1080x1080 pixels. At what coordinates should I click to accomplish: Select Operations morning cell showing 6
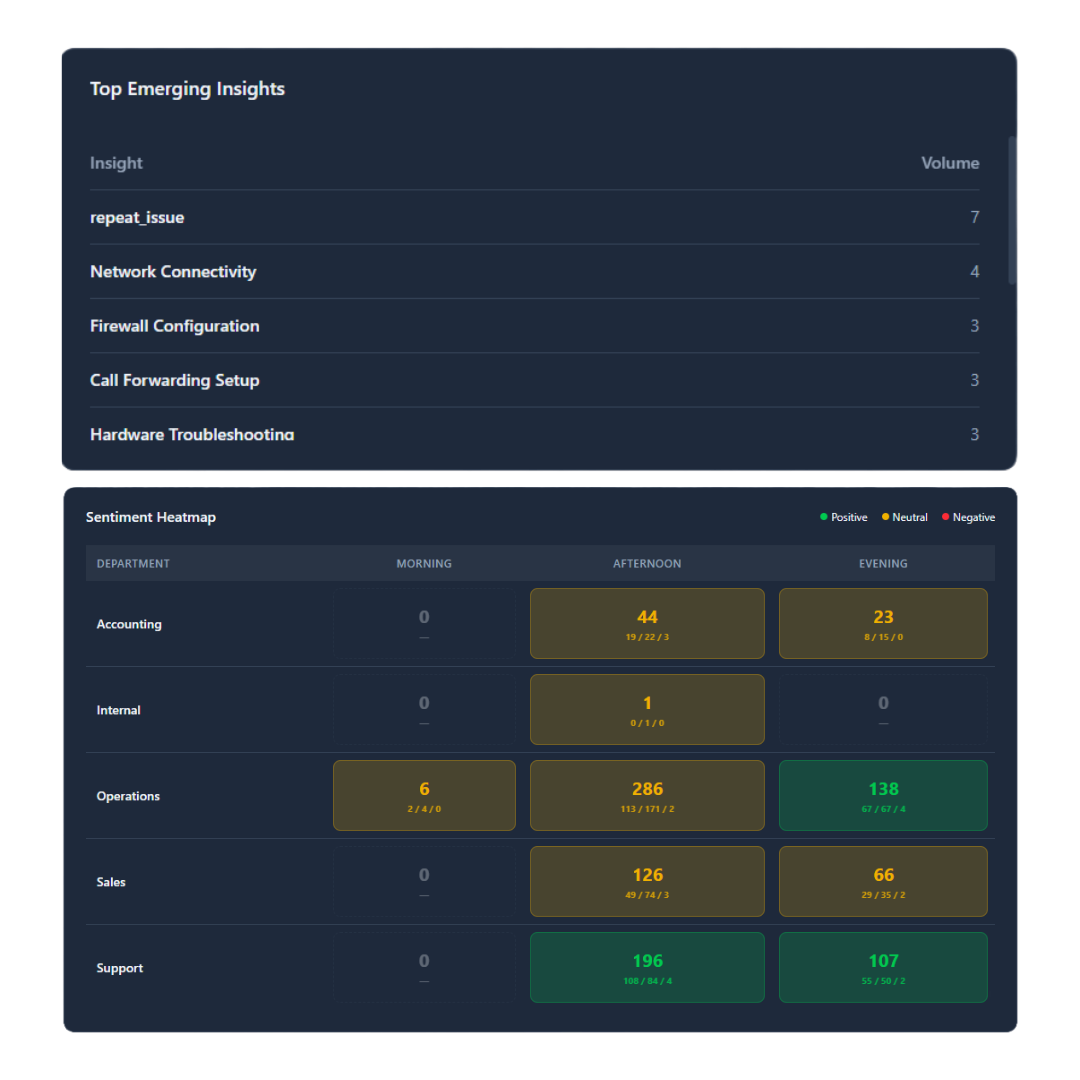tap(424, 796)
